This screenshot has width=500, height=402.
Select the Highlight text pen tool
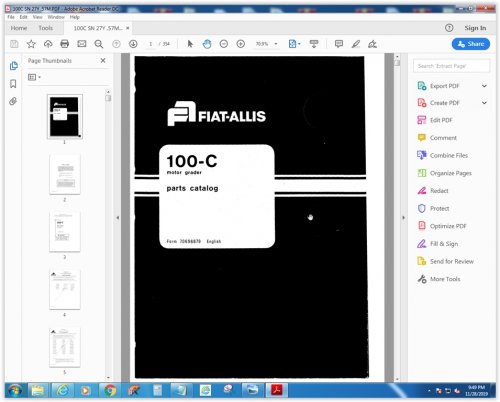tap(356, 44)
